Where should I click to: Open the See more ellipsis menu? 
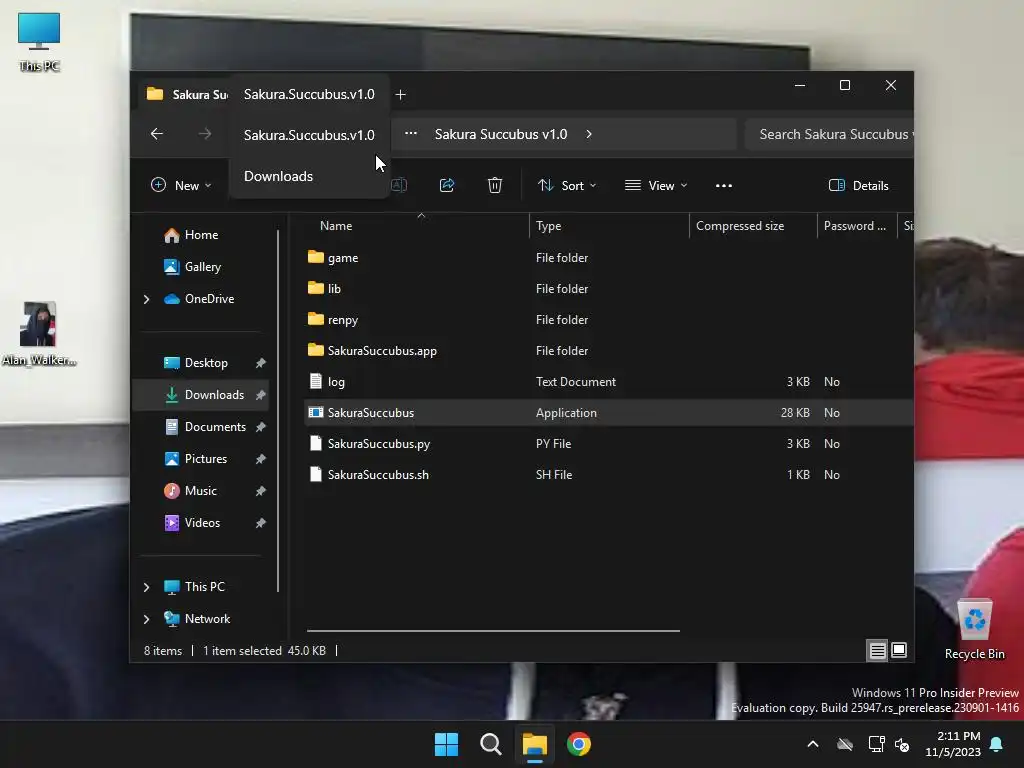point(724,185)
